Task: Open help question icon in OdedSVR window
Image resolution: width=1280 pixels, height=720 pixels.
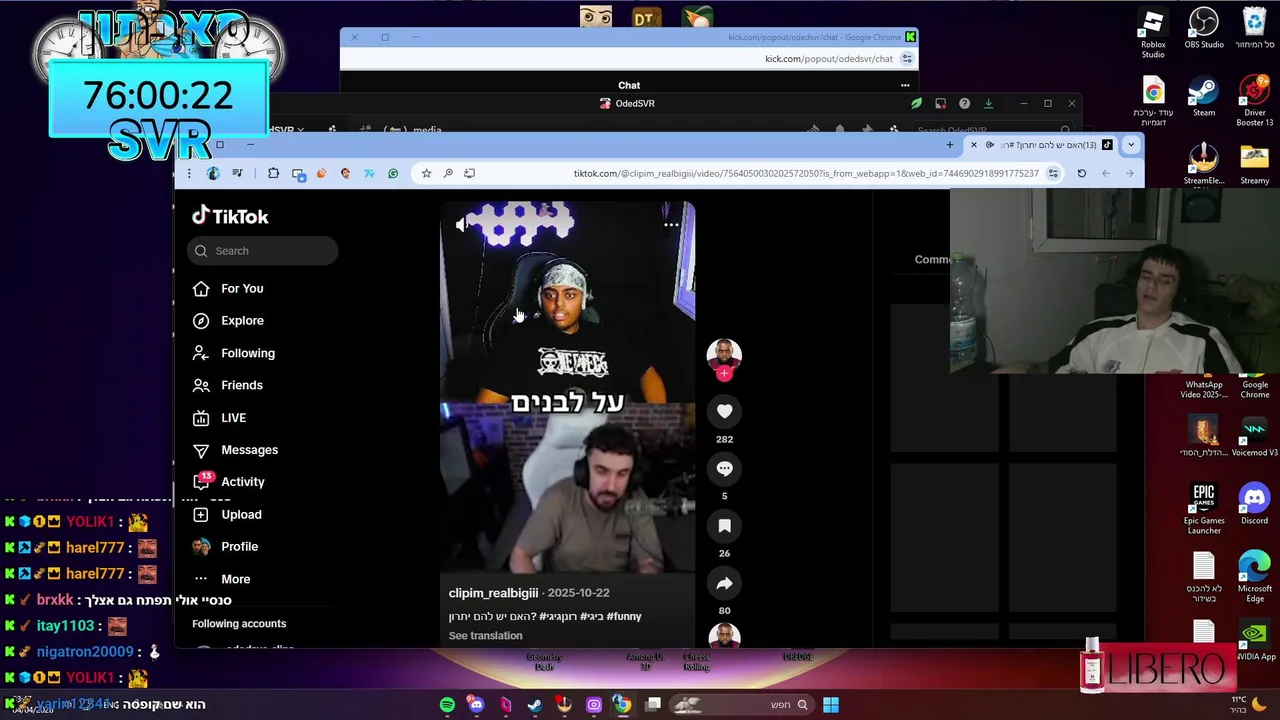Action: click(964, 103)
